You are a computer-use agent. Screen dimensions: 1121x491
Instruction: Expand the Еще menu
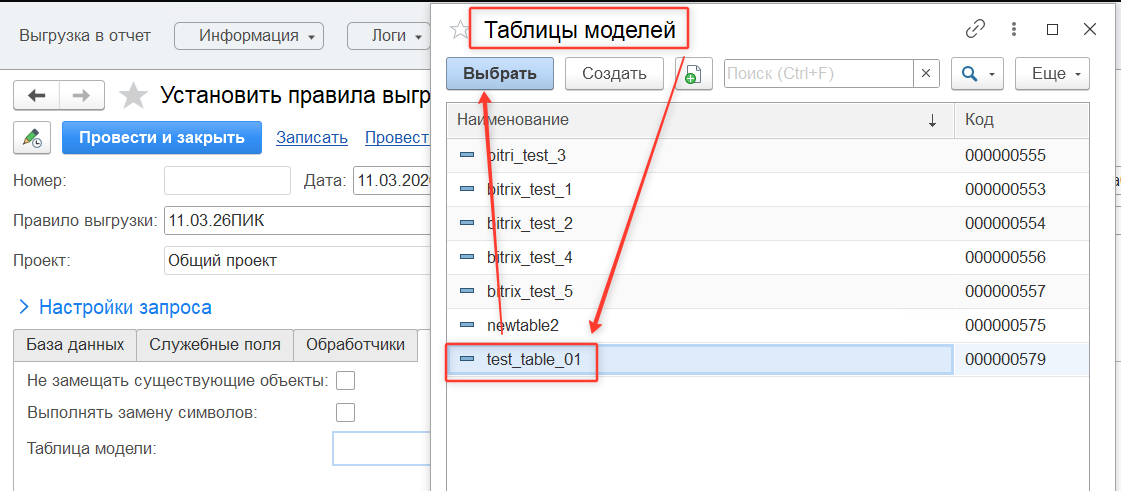coord(1052,73)
